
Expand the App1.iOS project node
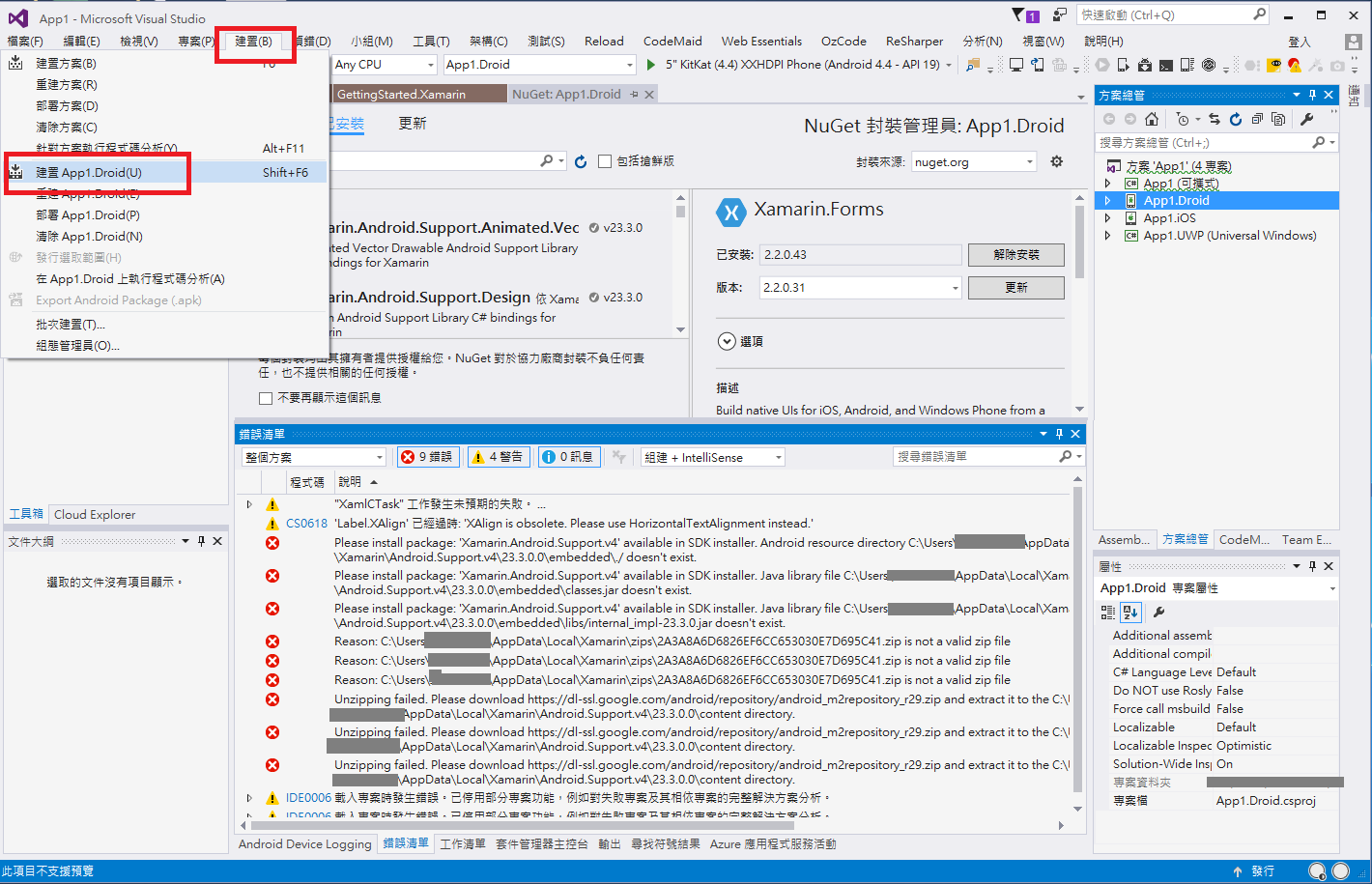coord(1108,218)
